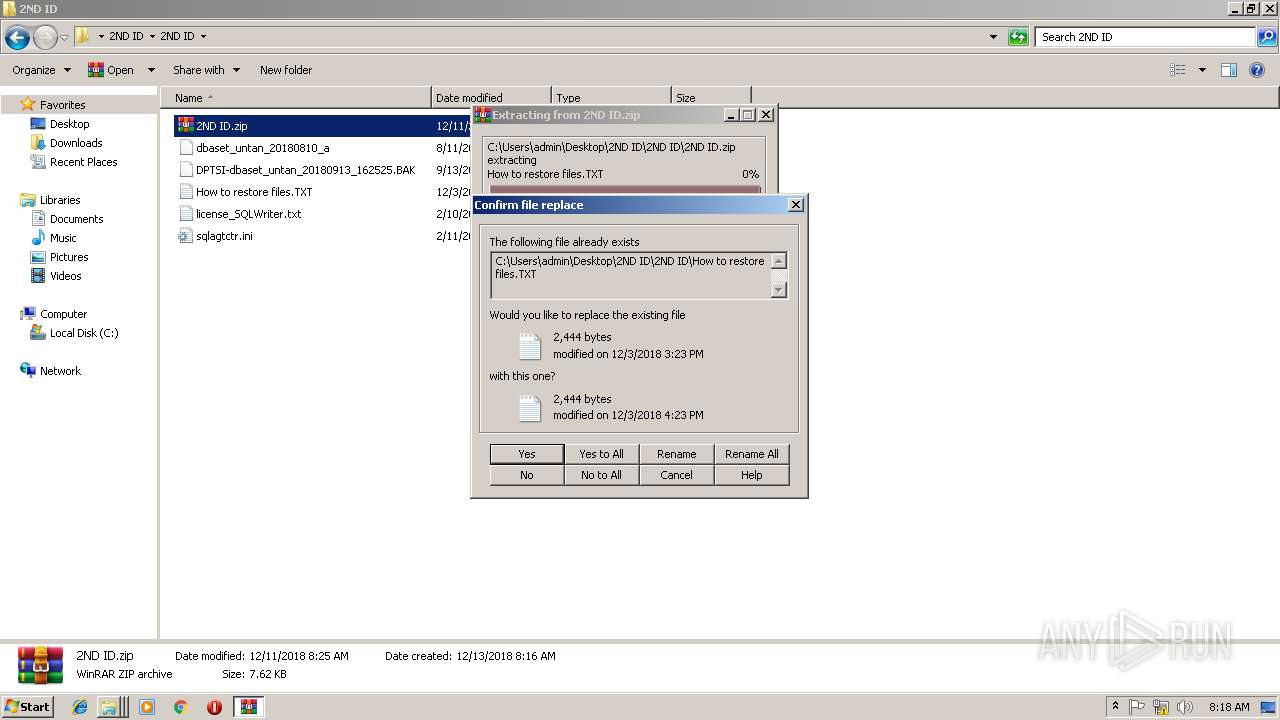Click the change view icon
1280x720 pixels.
1178,70
